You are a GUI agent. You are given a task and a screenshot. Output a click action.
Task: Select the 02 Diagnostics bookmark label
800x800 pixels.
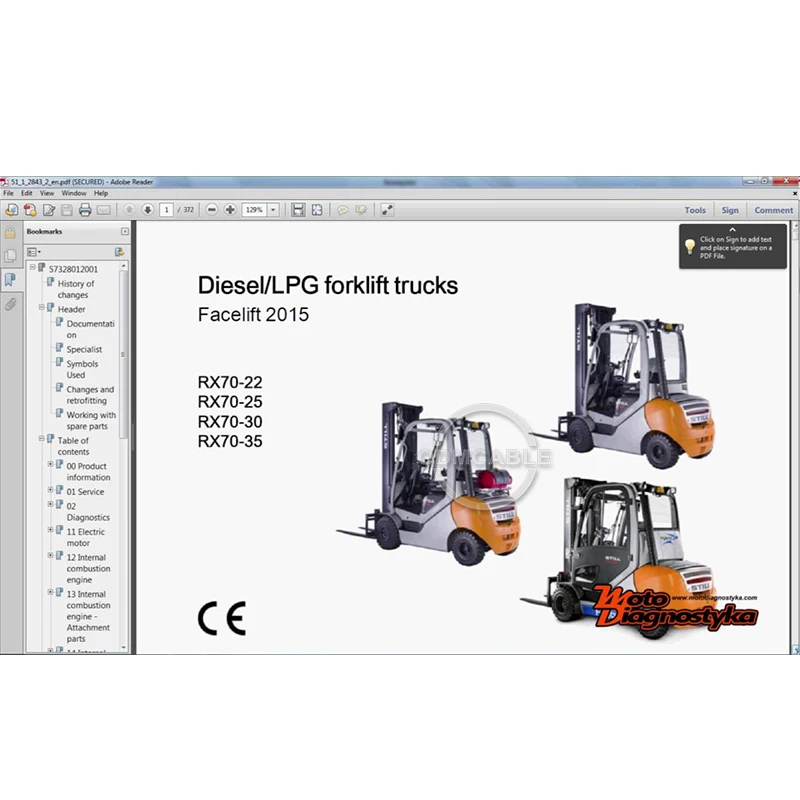coord(88,512)
